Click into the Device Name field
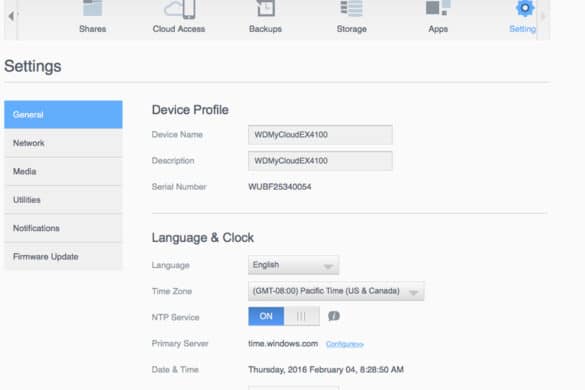Image resolution: width=585 pixels, height=390 pixels. 320,135
